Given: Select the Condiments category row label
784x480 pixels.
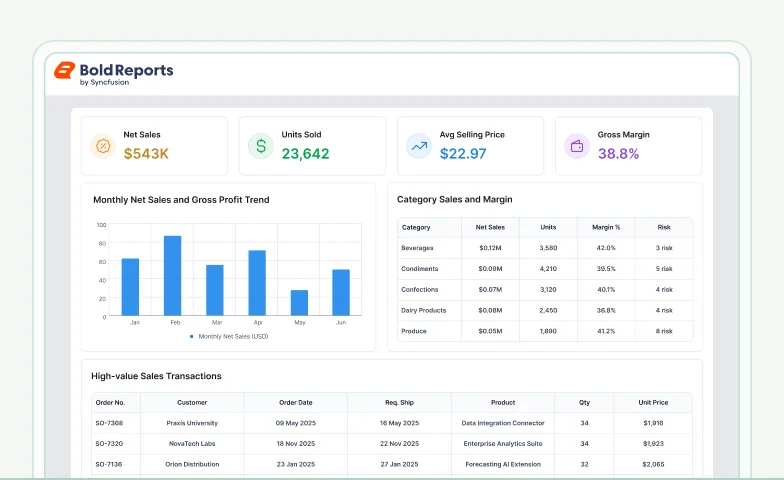Looking at the screenshot, I should click(420, 268).
